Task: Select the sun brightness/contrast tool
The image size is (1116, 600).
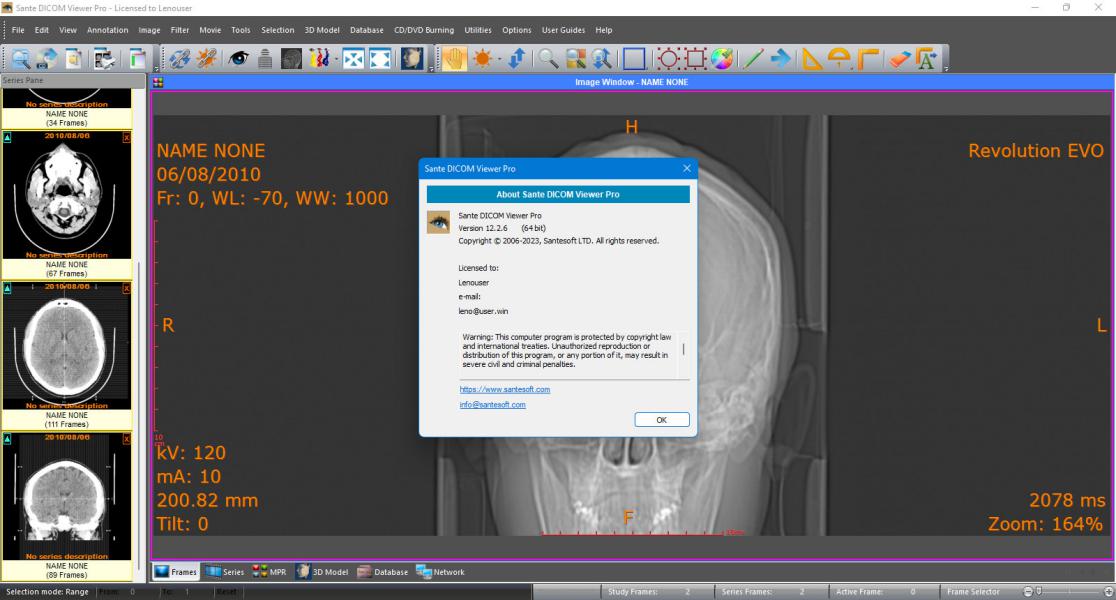Action: pyautogui.click(x=483, y=59)
